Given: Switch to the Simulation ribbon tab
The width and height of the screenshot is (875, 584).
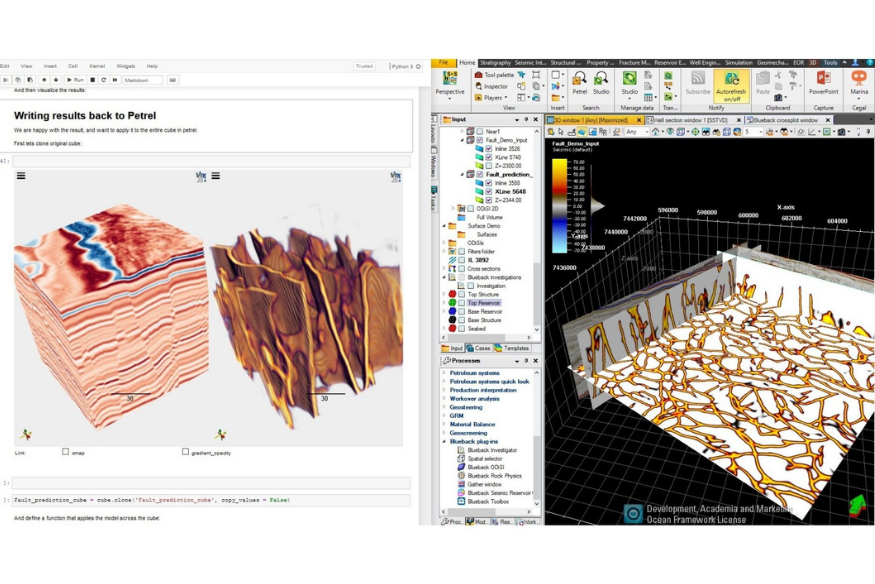Looking at the screenshot, I should tap(739, 63).
